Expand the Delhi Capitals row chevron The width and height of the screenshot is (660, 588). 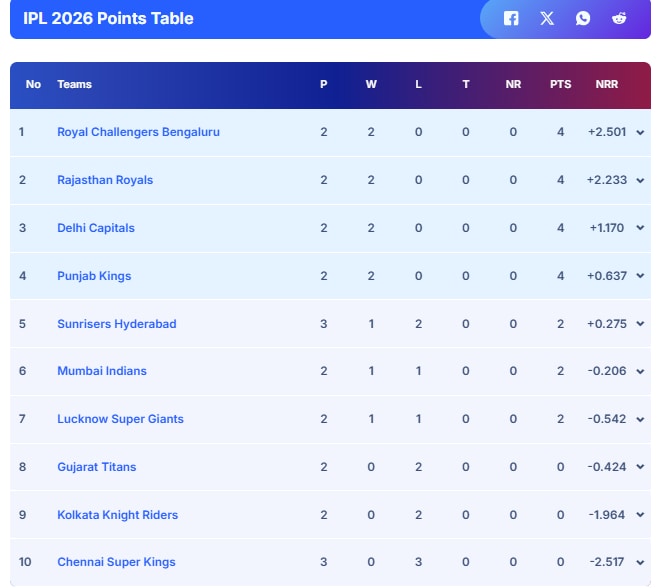pyautogui.click(x=640, y=229)
